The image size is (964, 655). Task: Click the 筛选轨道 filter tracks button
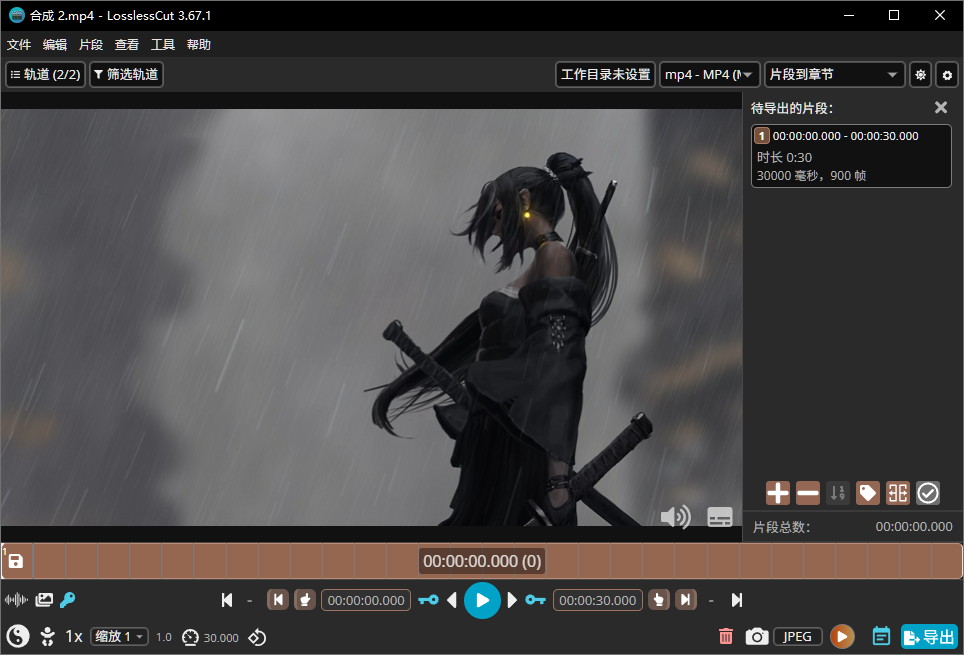pos(126,74)
